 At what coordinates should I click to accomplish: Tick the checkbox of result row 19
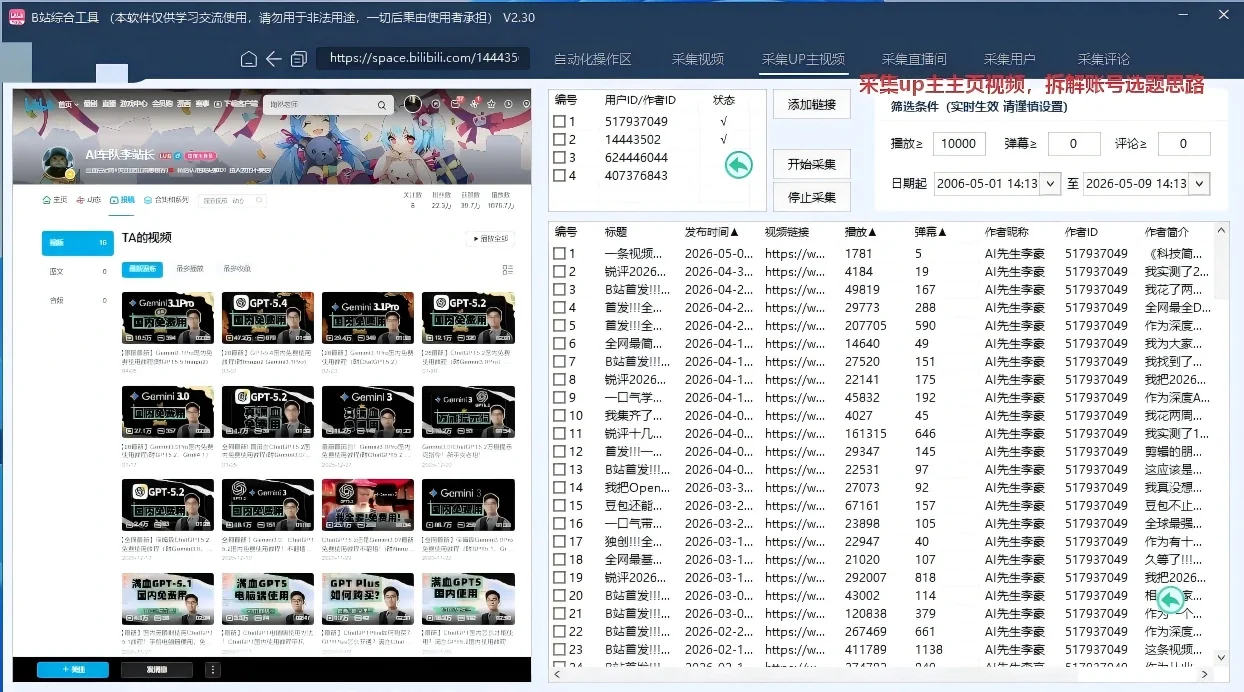[560, 578]
